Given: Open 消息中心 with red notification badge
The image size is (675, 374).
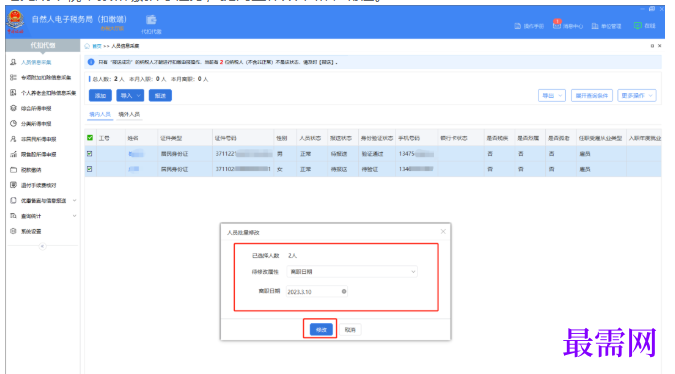Looking at the screenshot, I should pos(568,25).
